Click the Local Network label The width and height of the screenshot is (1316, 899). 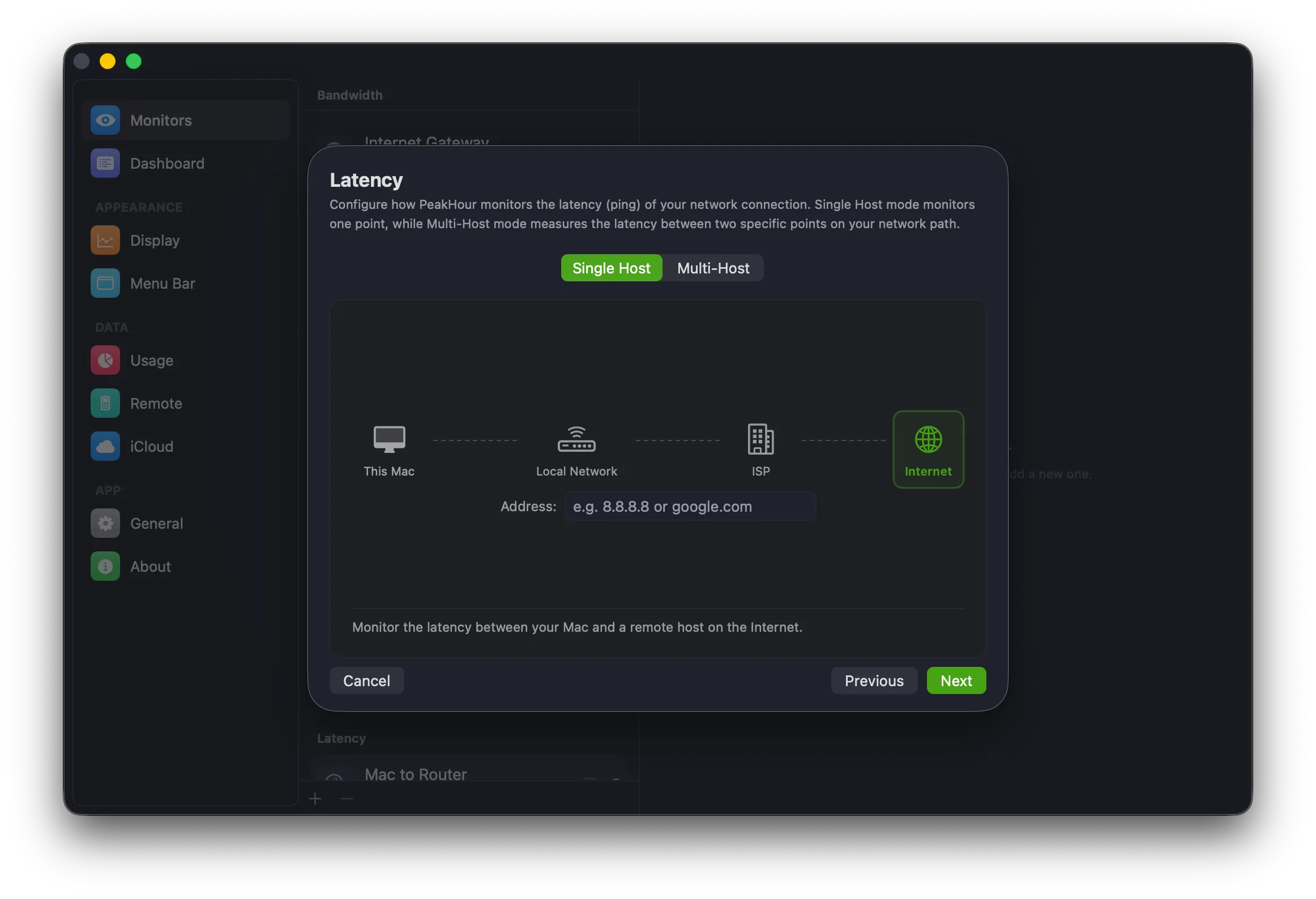coord(576,471)
